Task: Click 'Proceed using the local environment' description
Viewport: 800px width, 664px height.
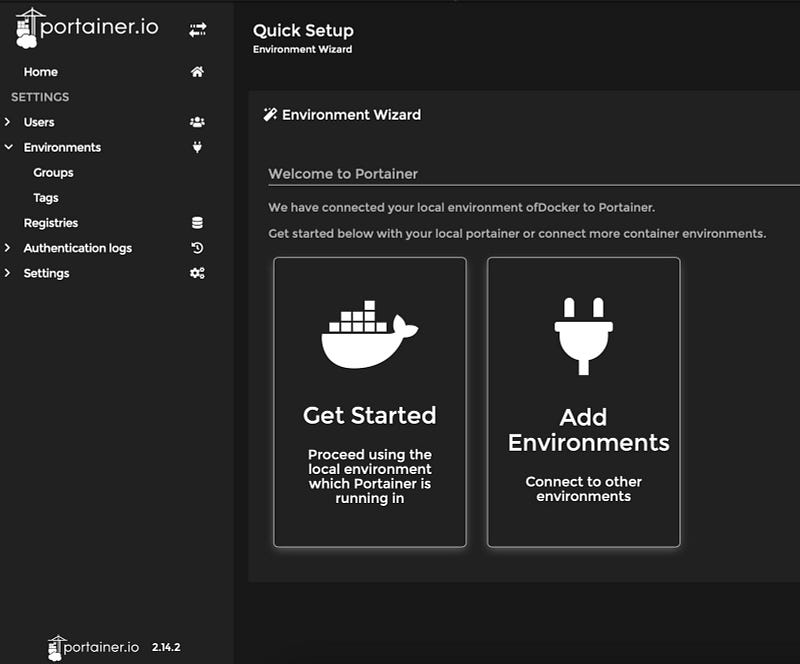Action: pos(370,476)
